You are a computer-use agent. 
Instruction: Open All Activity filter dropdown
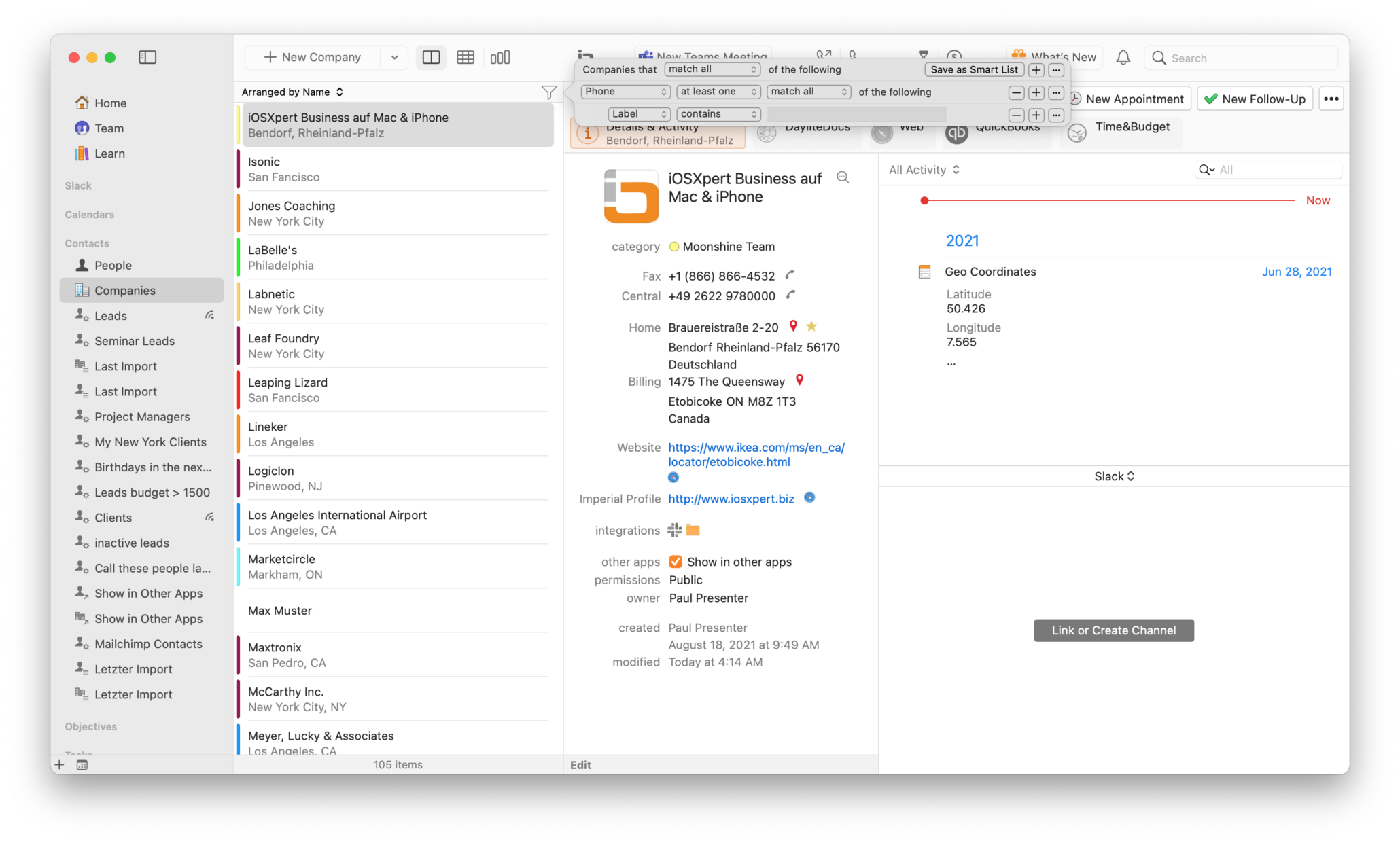point(924,170)
